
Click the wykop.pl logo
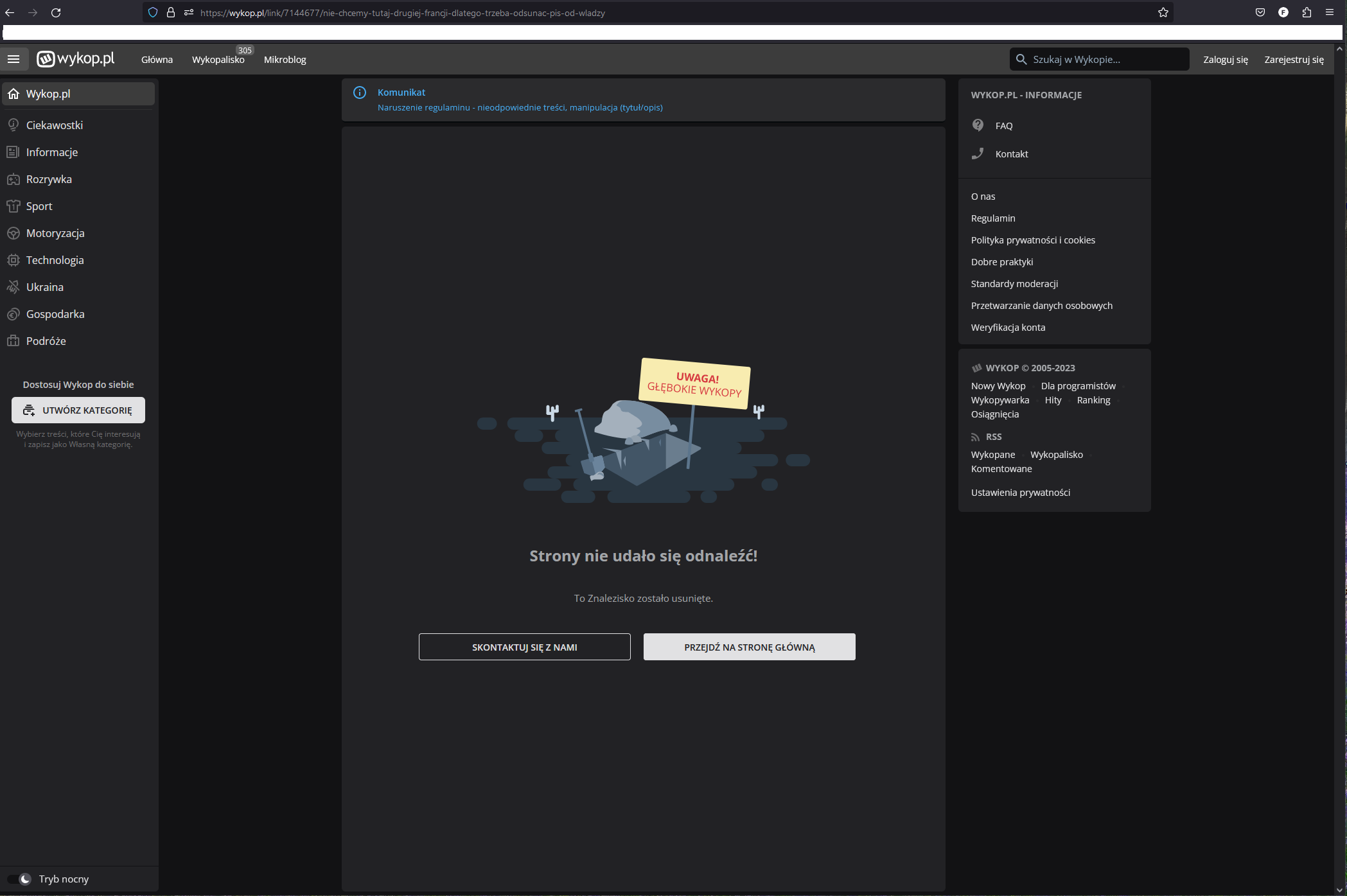(x=76, y=59)
